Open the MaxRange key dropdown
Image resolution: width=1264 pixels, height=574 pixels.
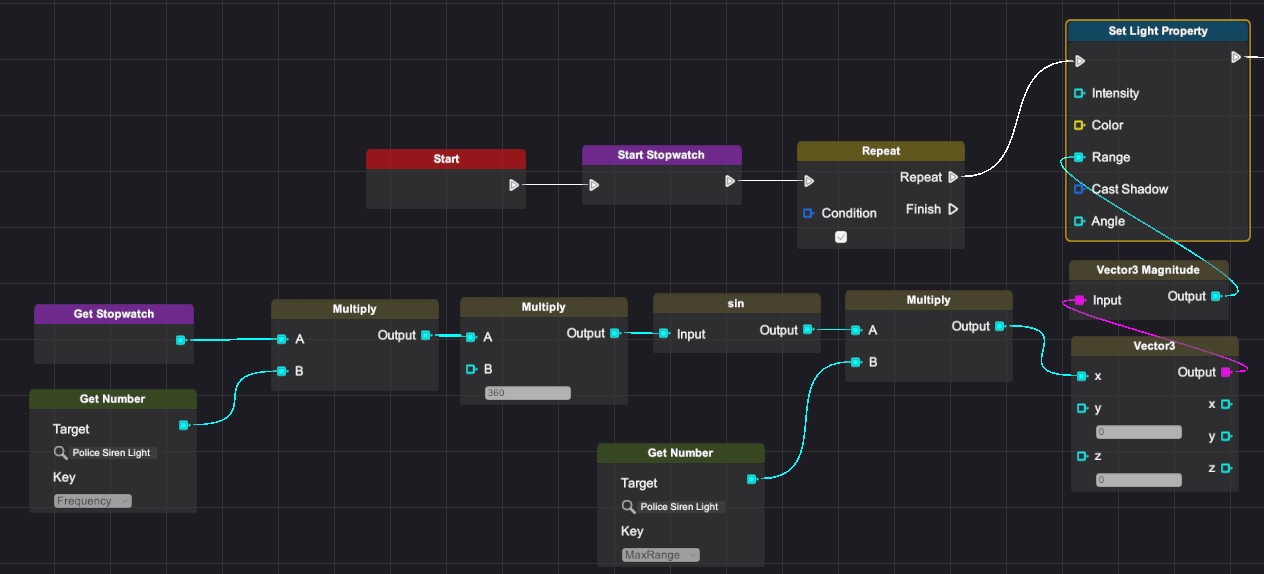point(661,555)
